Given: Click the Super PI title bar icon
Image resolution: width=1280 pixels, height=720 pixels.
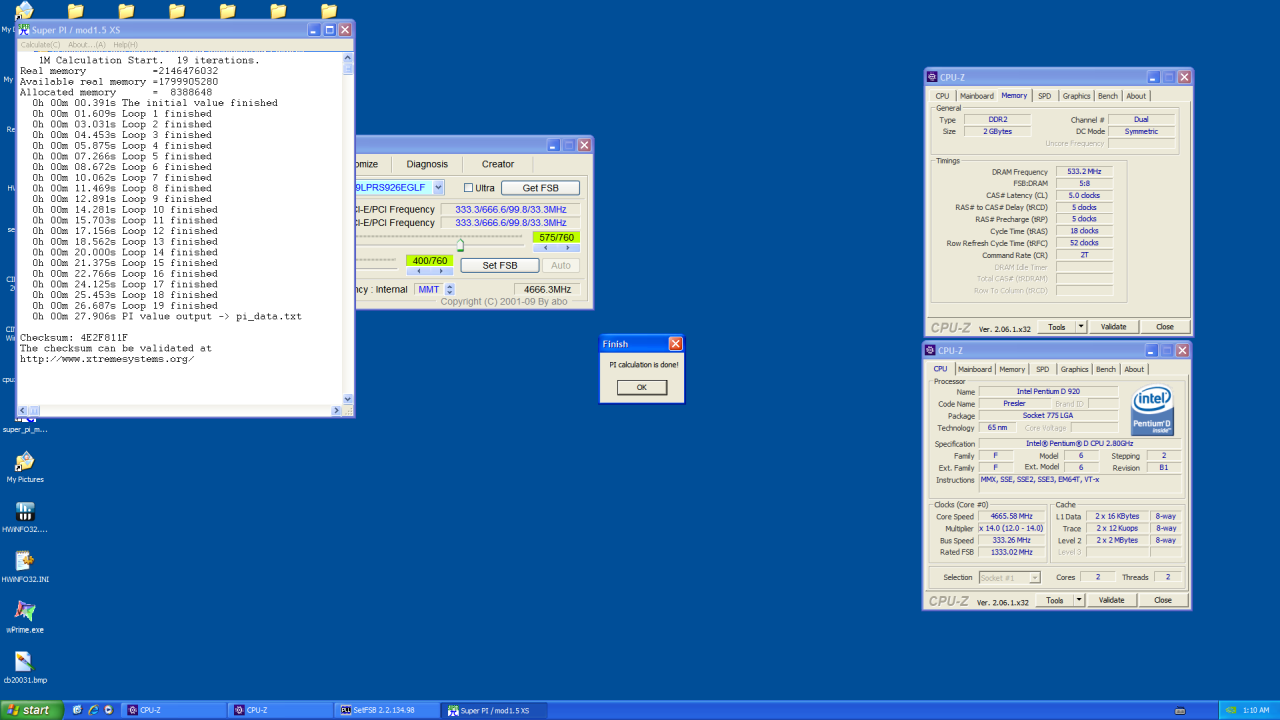Looking at the screenshot, I should (24, 30).
